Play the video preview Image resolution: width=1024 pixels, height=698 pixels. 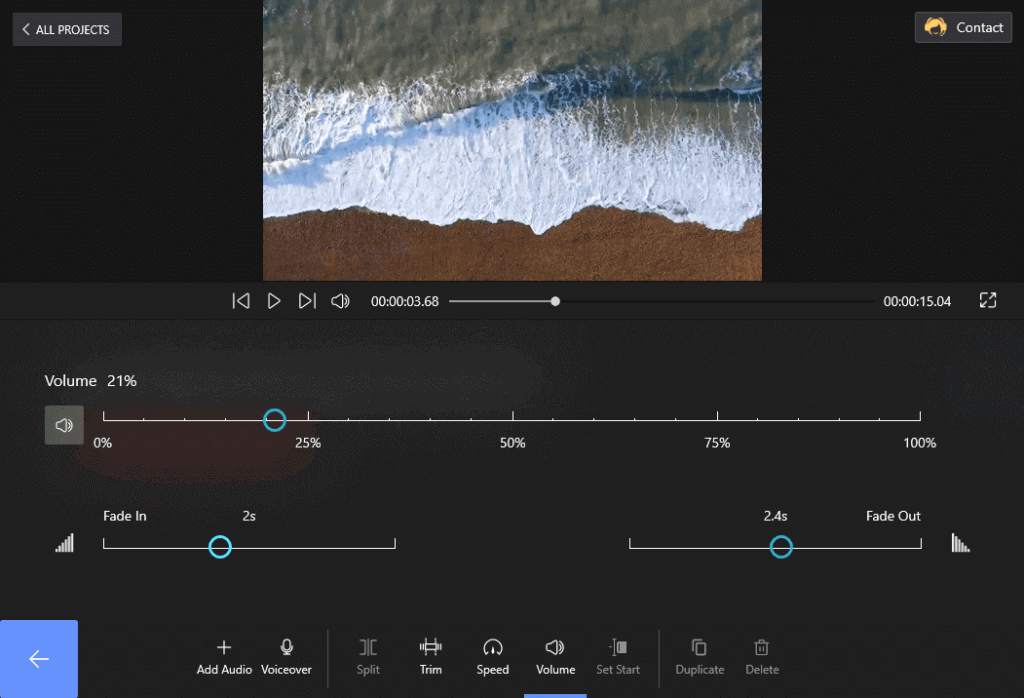pos(274,301)
